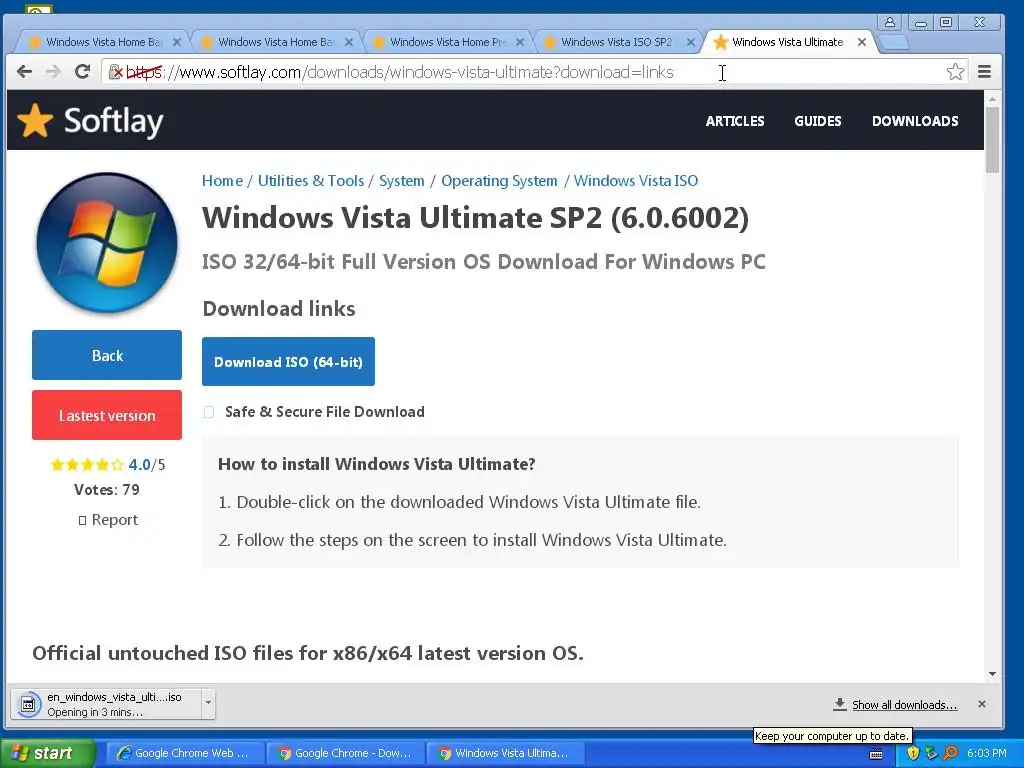
Task: Open the Chrome hamburger menu
Action: (984, 72)
